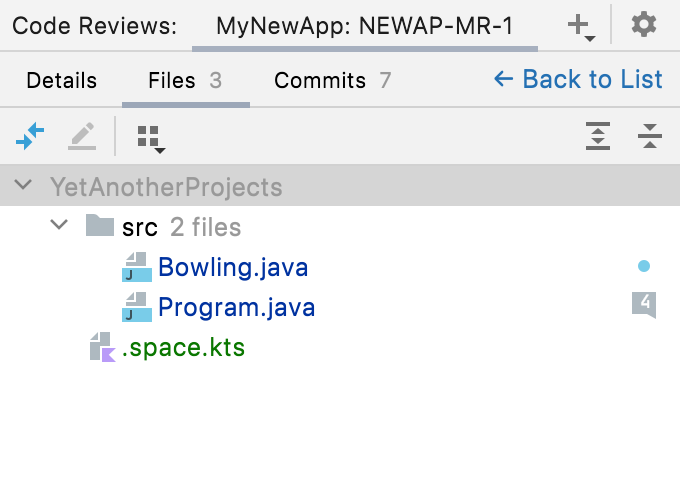Click the show diff arrows icon
680x498 pixels.
tap(31, 136)
